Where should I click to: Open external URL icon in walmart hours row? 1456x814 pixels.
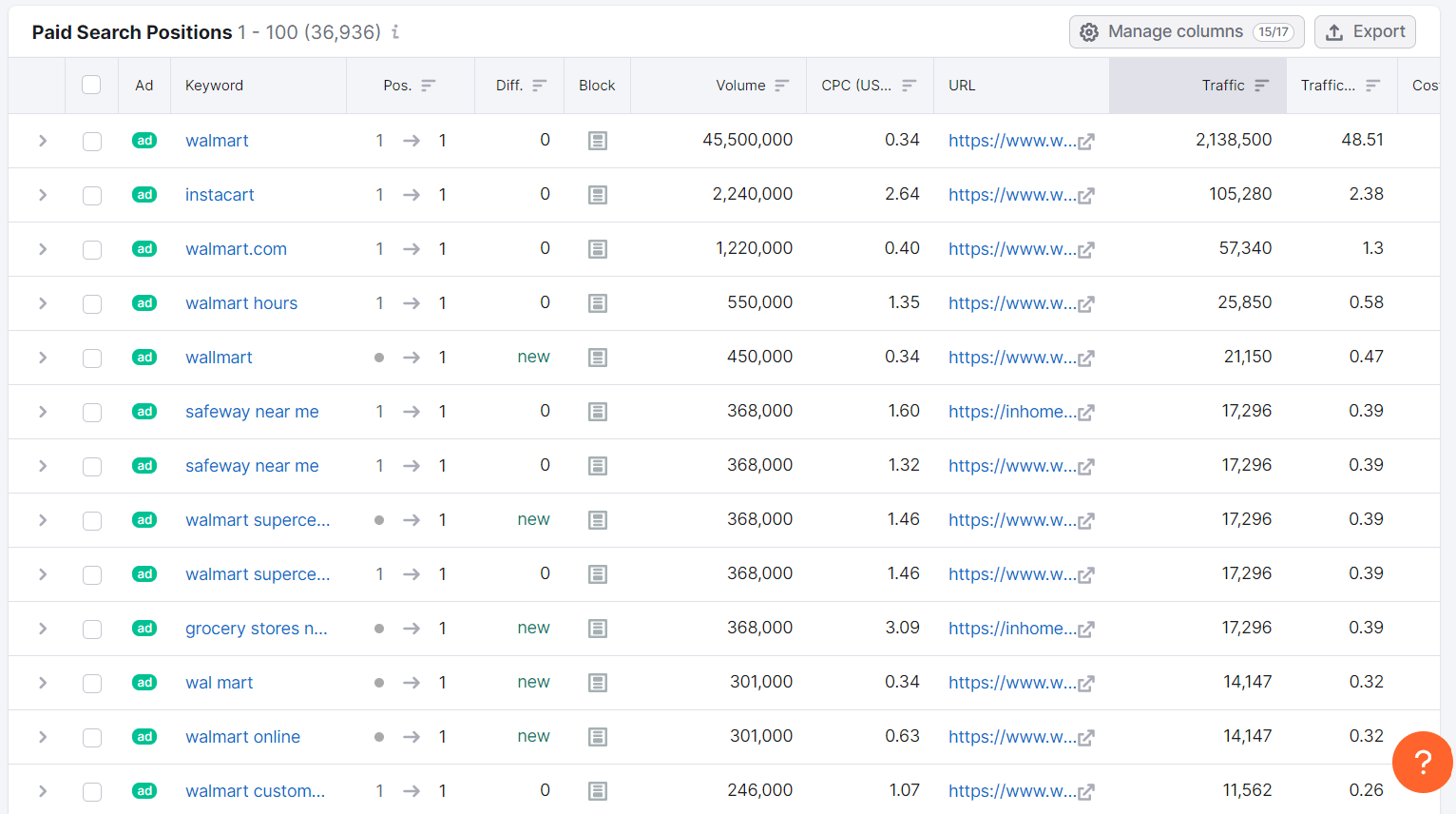tap(1086, 304)
